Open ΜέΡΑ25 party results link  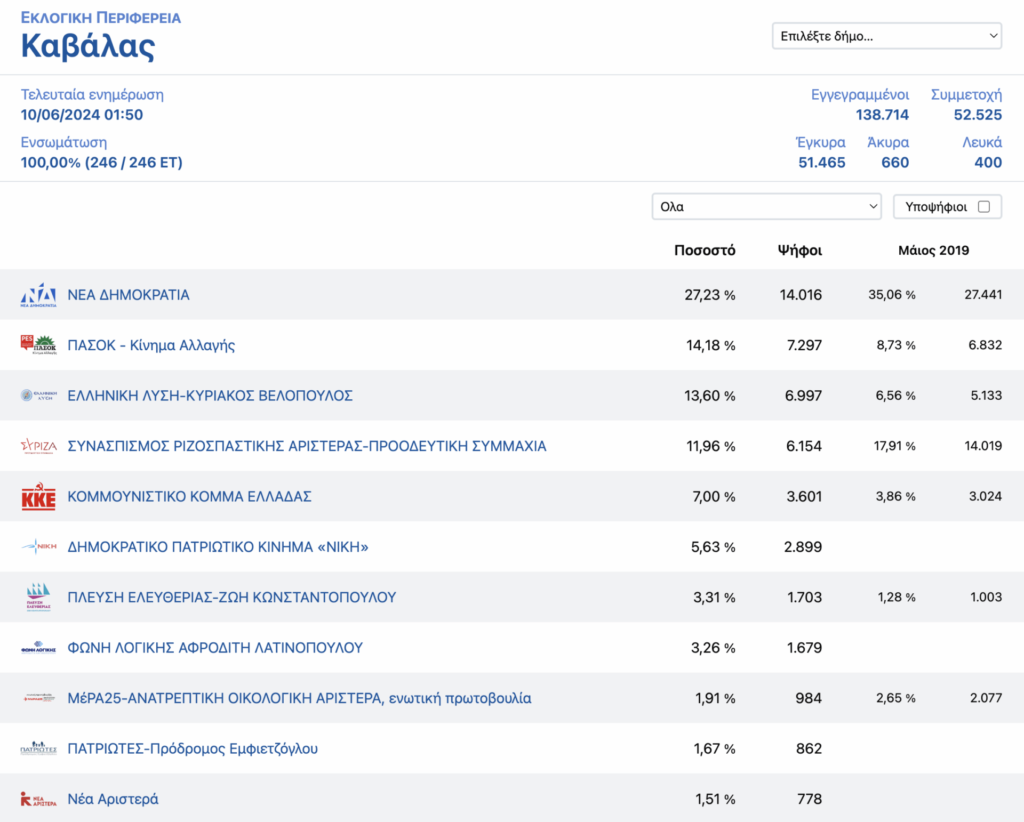click(x=300, y=698)
